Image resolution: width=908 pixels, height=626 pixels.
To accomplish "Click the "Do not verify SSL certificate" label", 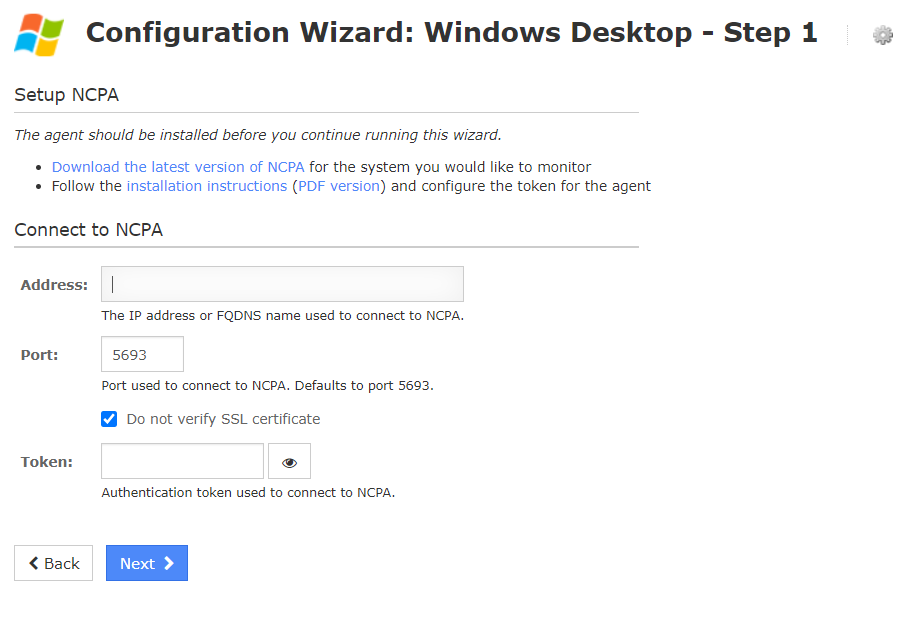I will 223,419.
